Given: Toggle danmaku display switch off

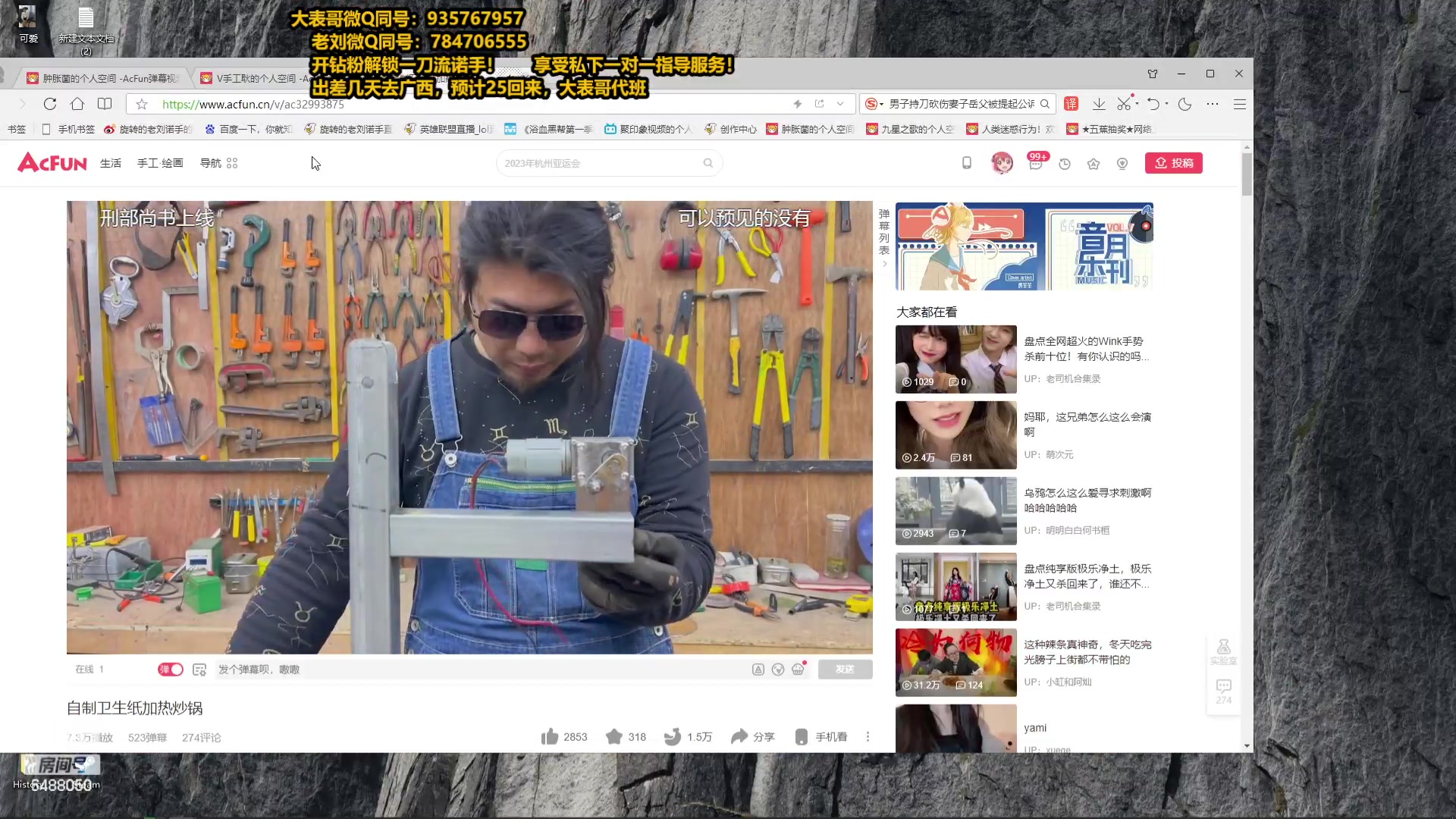Looking at the screenshot, I should click(171, 669).
